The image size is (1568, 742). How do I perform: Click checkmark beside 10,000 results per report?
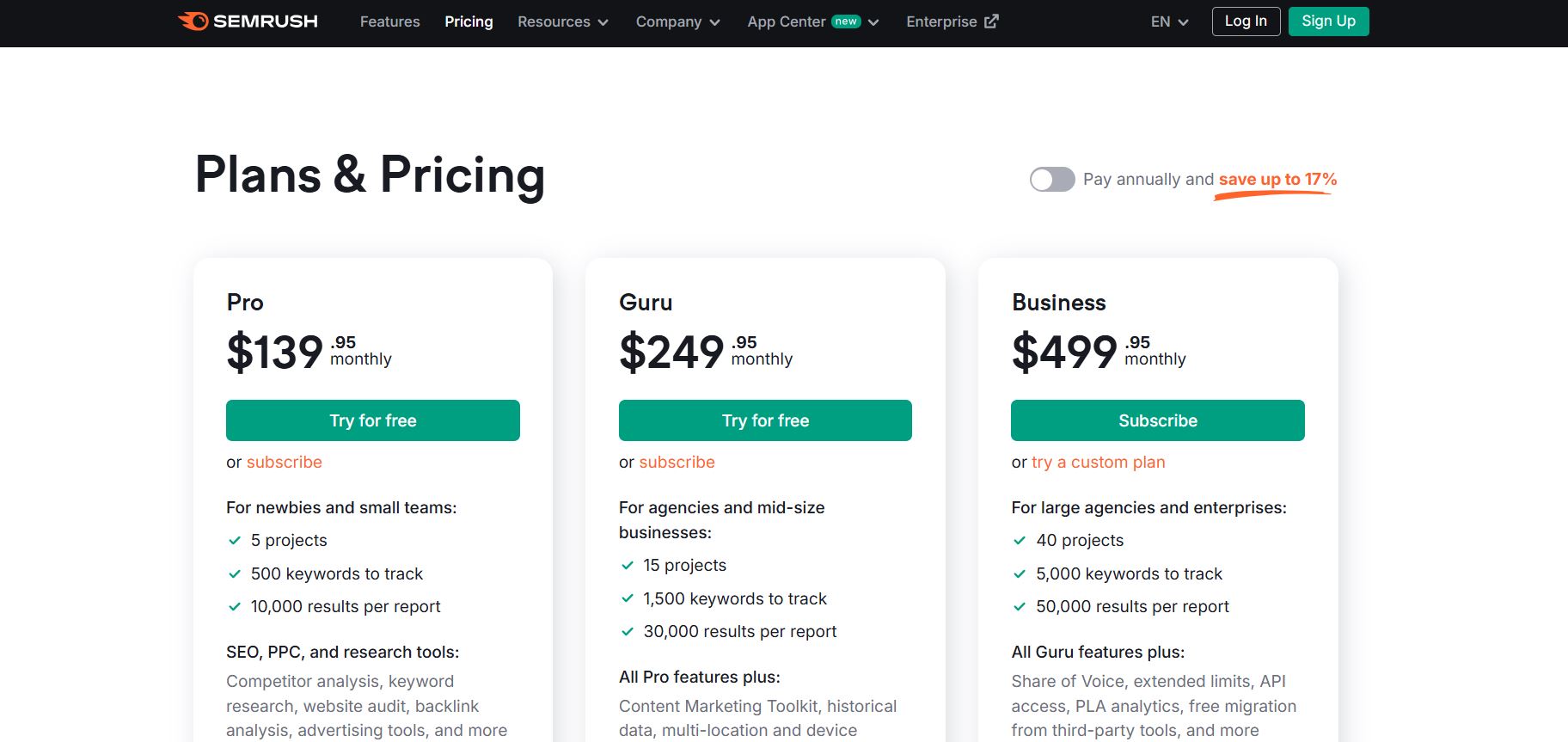pos(235,606)
